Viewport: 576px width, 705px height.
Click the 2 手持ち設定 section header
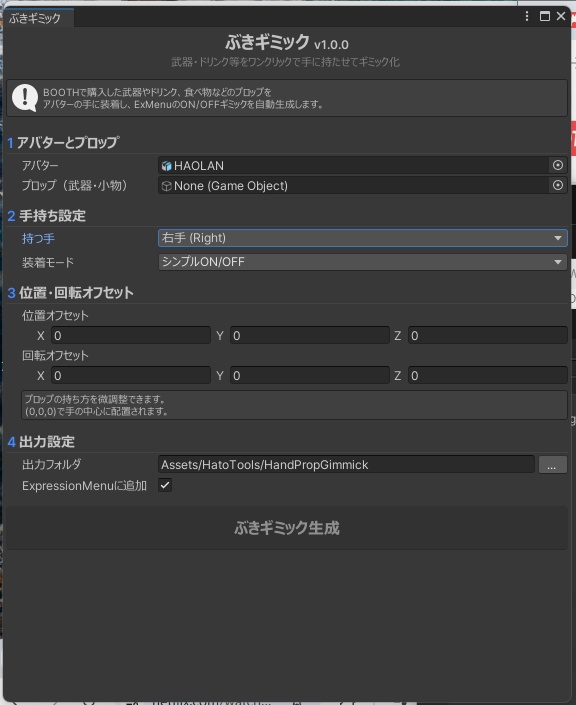46,216
